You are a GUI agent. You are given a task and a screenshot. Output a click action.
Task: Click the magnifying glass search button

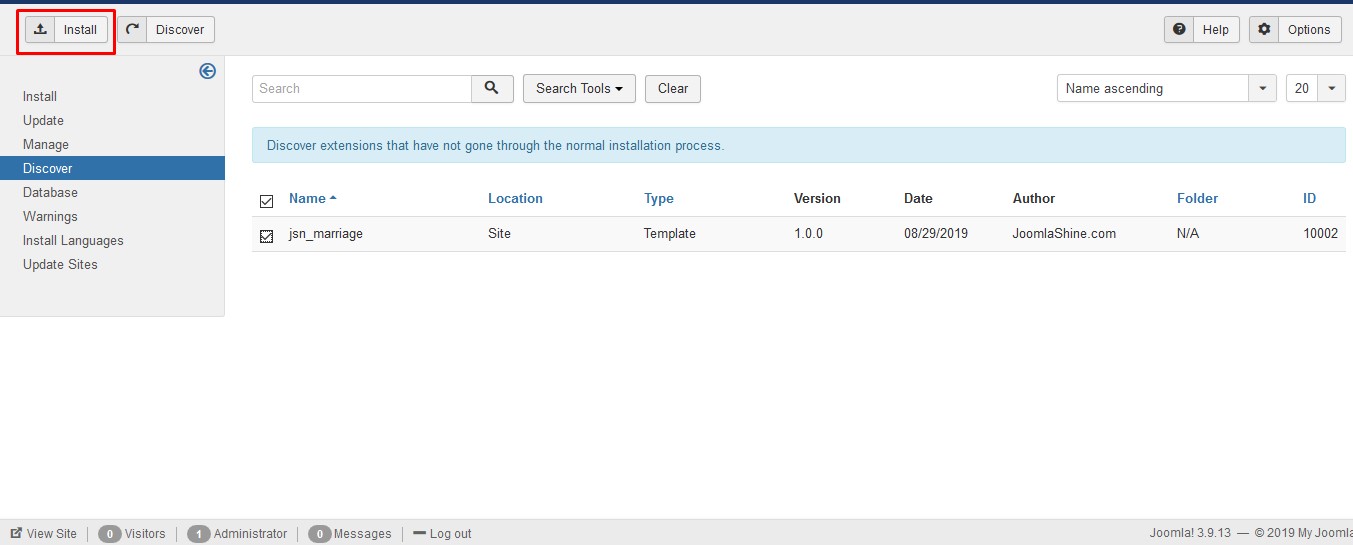pos(492,88)
